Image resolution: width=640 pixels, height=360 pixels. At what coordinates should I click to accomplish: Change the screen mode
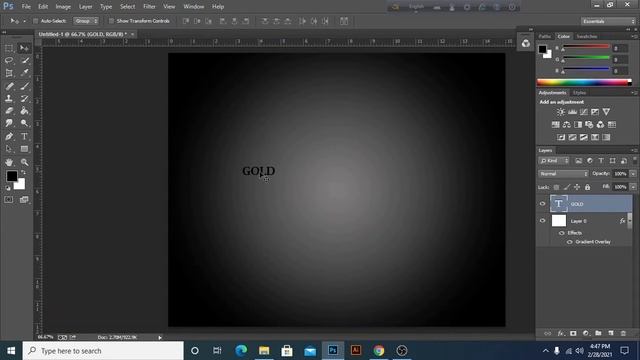[x=24, y=200]
